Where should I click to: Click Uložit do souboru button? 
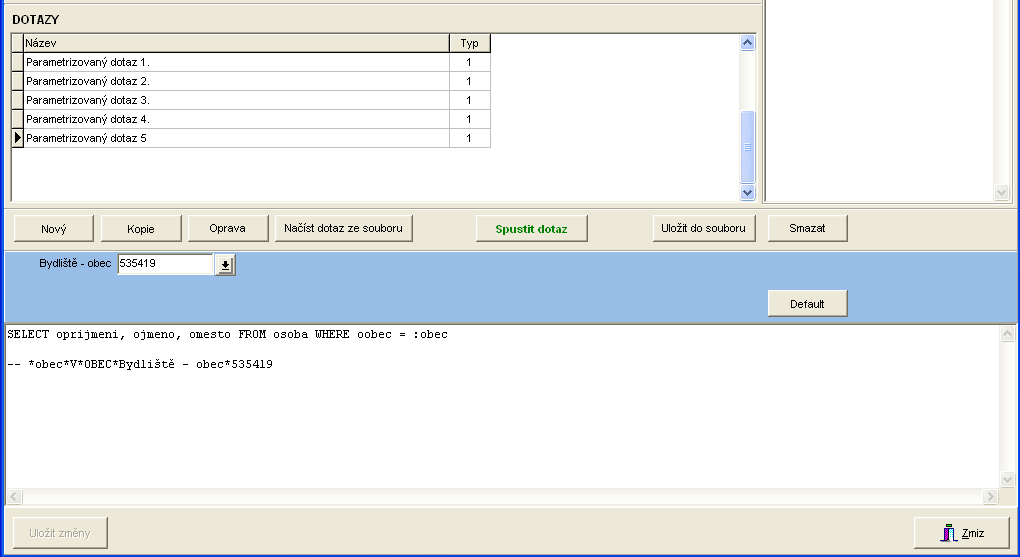click(x=703, y=229)
